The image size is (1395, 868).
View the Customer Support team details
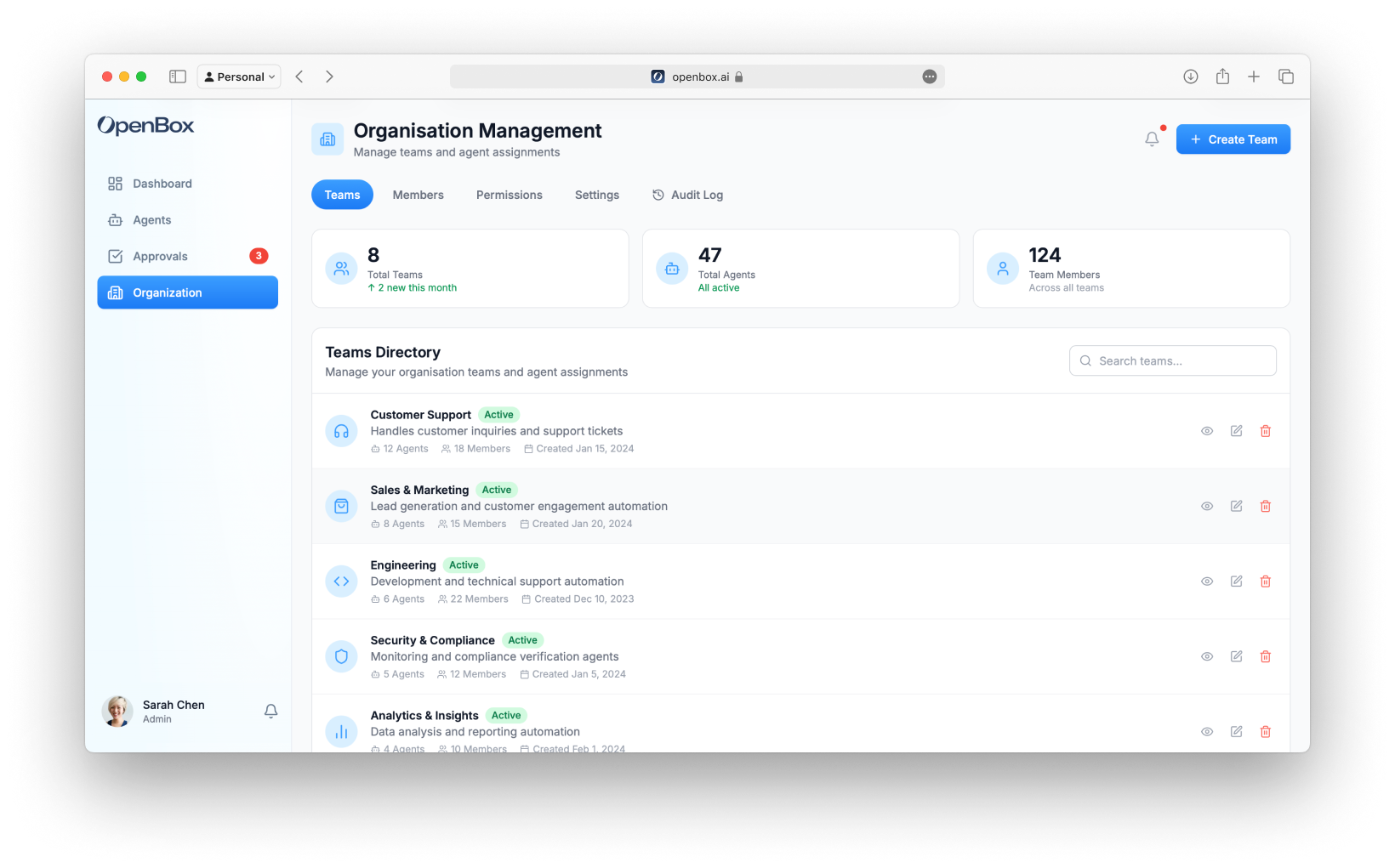click(1206, 431)
